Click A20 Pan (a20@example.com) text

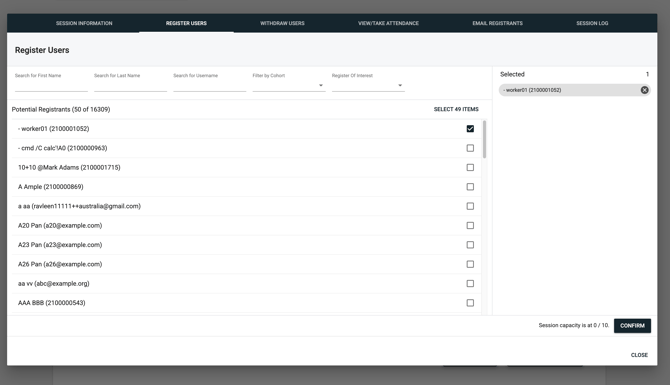pos(60,225)
